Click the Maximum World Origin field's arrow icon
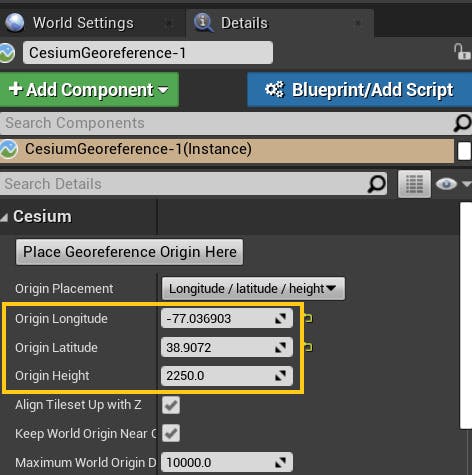Image resolution: width=472 pixels, height=475 pixels. click(x=281, y=462)
